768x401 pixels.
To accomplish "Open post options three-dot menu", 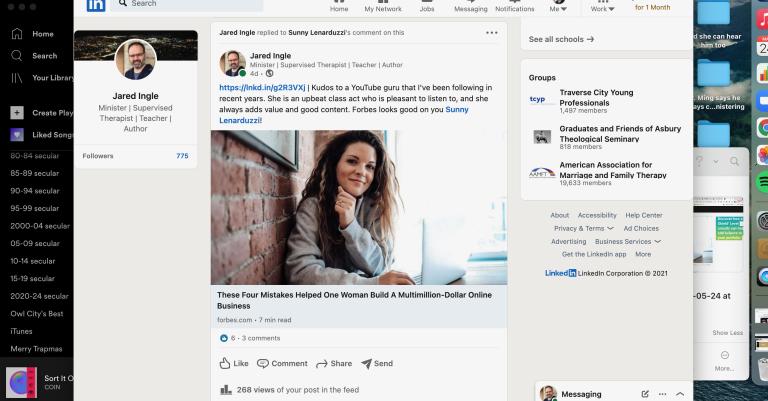I will [x=491, y=33].
